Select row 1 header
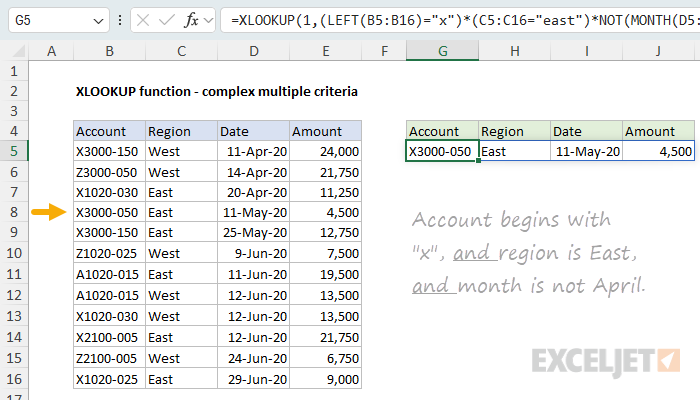Image resolution: width=700 pixels, height=400 pixels. [14, 71]
